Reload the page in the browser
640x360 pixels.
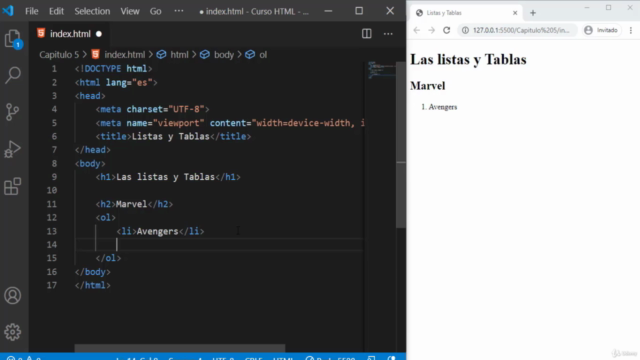pos(447,30)
